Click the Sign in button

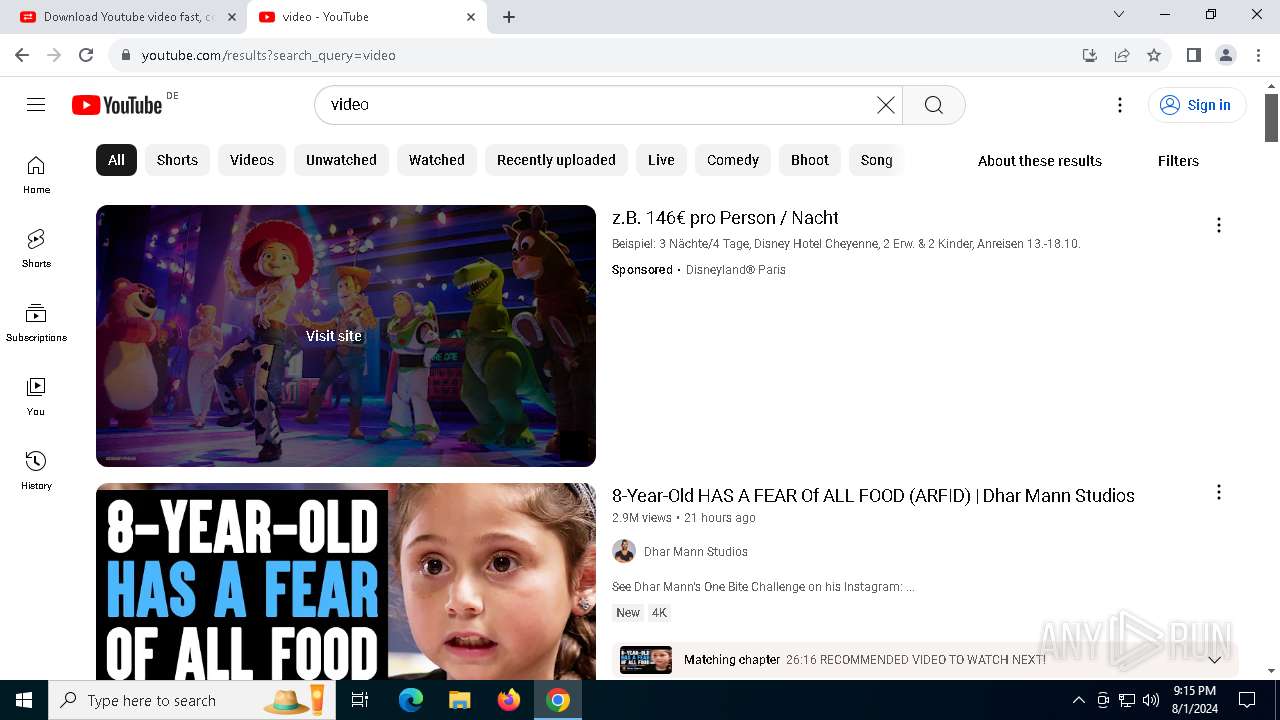(x=1197, y=105)
